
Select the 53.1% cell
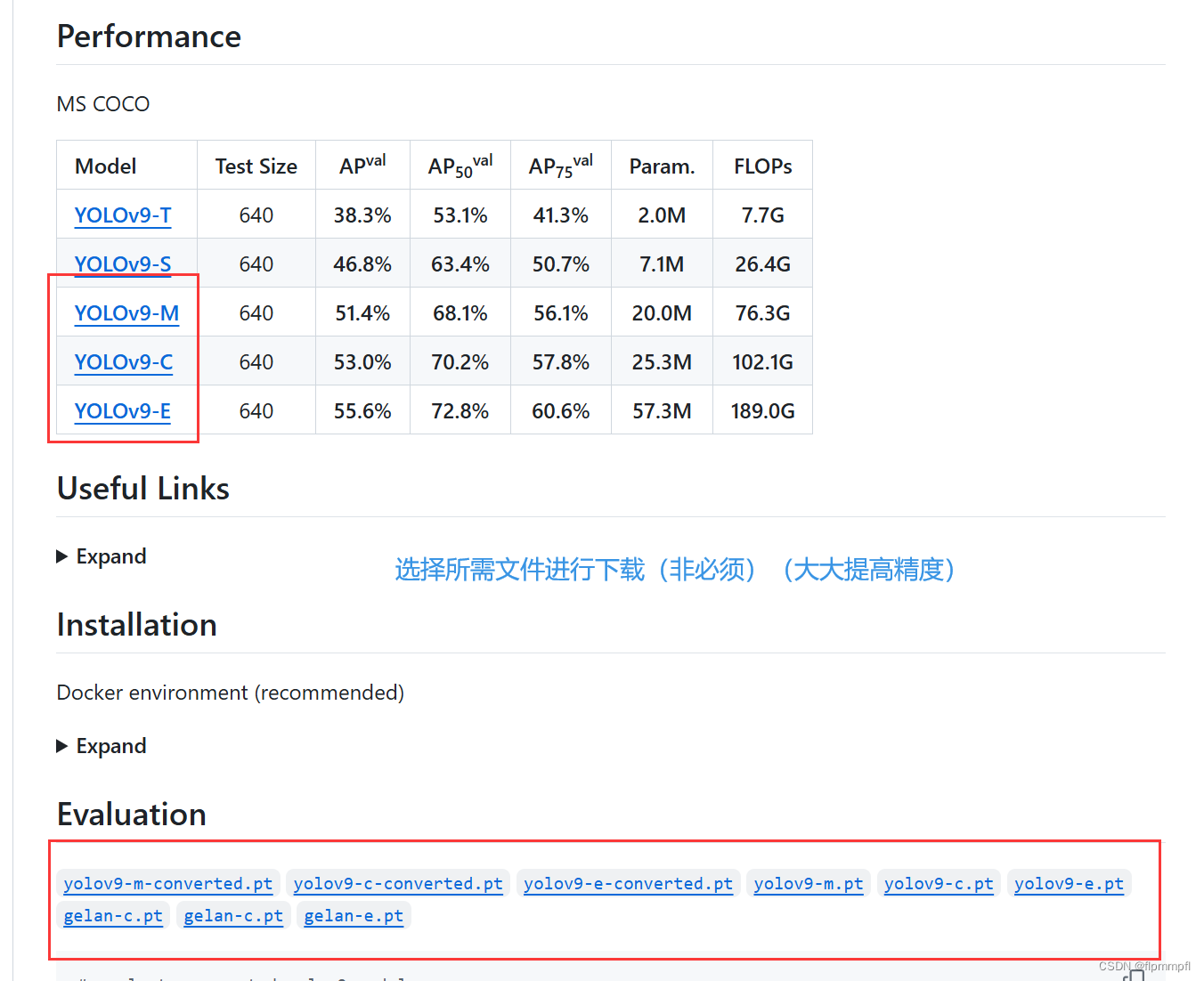pyautogui.click(x=460, y=215)
